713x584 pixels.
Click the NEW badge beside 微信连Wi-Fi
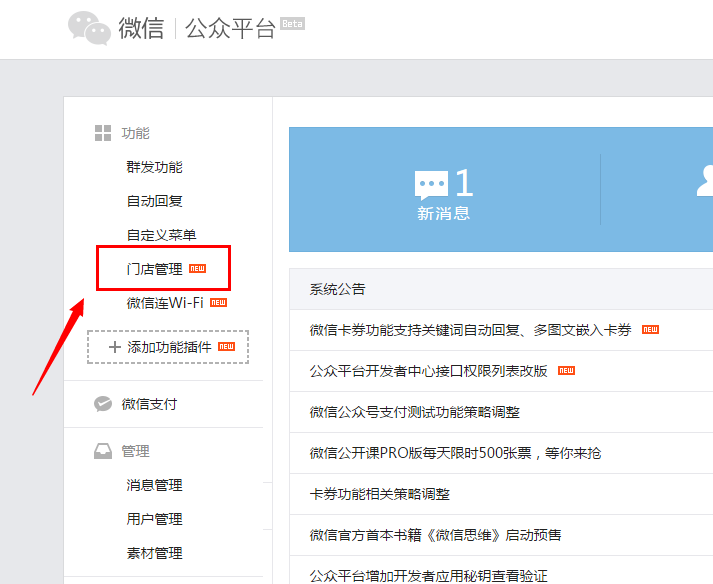218,302
